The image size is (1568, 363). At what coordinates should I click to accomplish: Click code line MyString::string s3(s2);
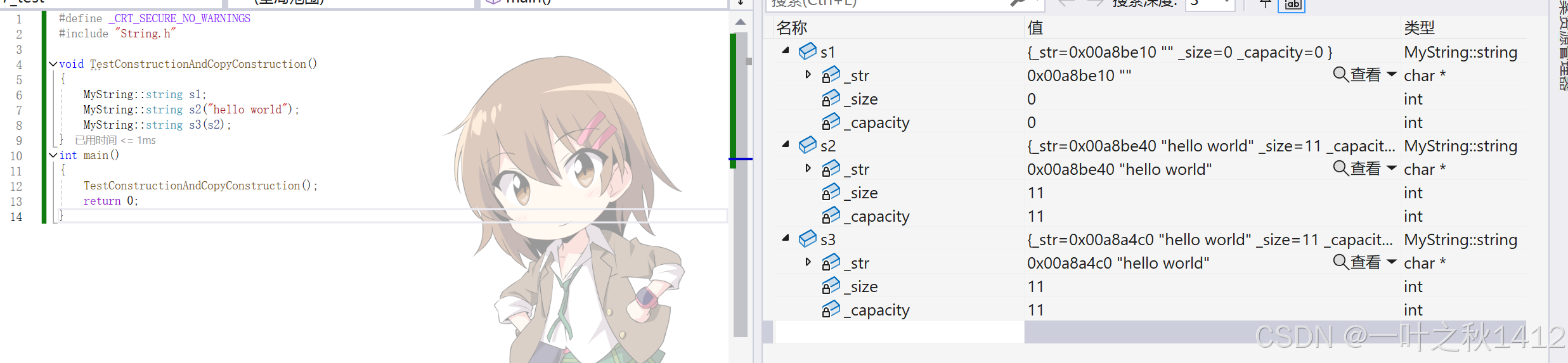coord(157,125)
